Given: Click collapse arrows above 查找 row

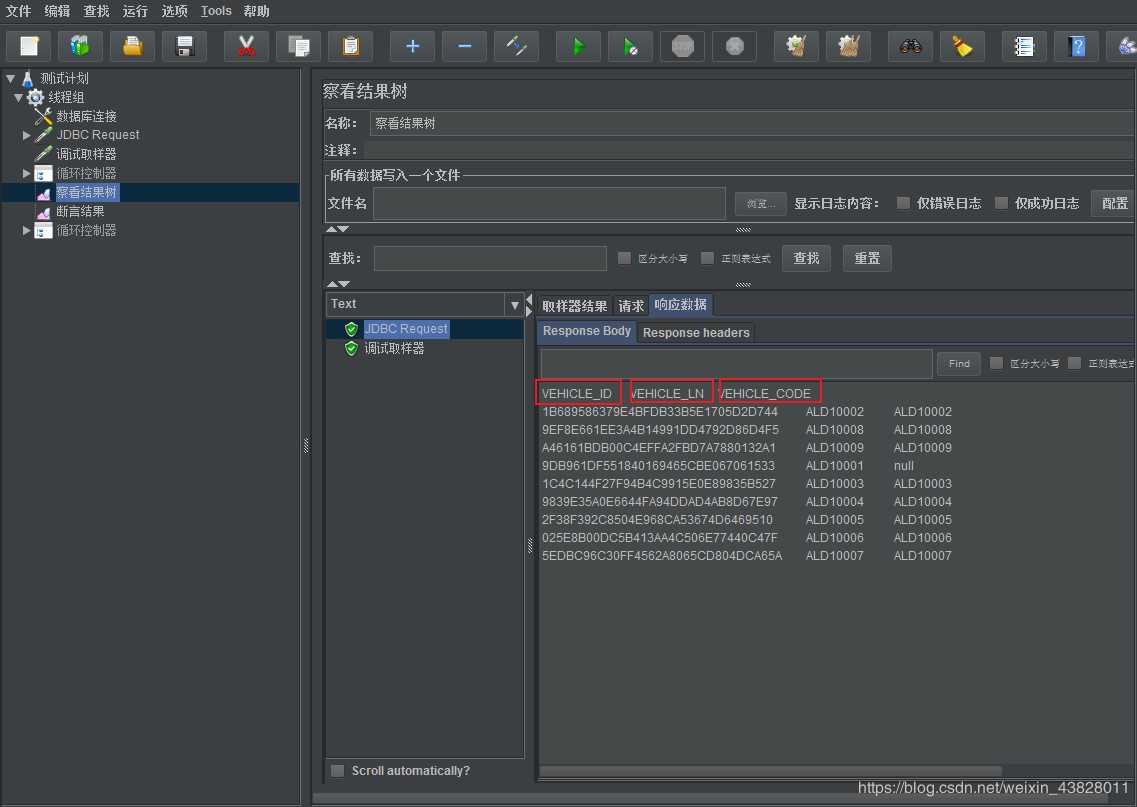Looking at the screenshot, I should pos(337,229).
